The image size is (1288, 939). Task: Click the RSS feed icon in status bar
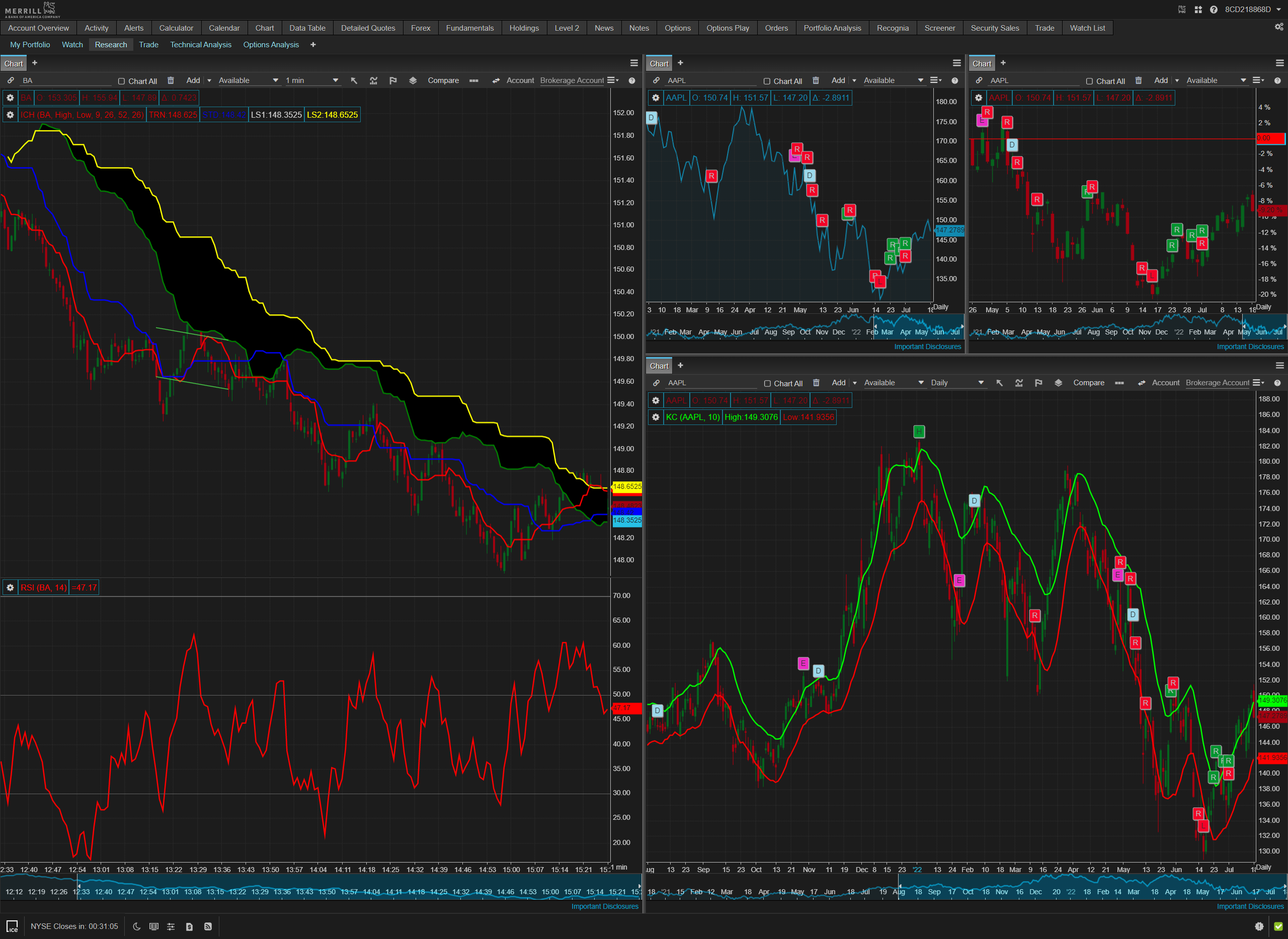[208, 926]
